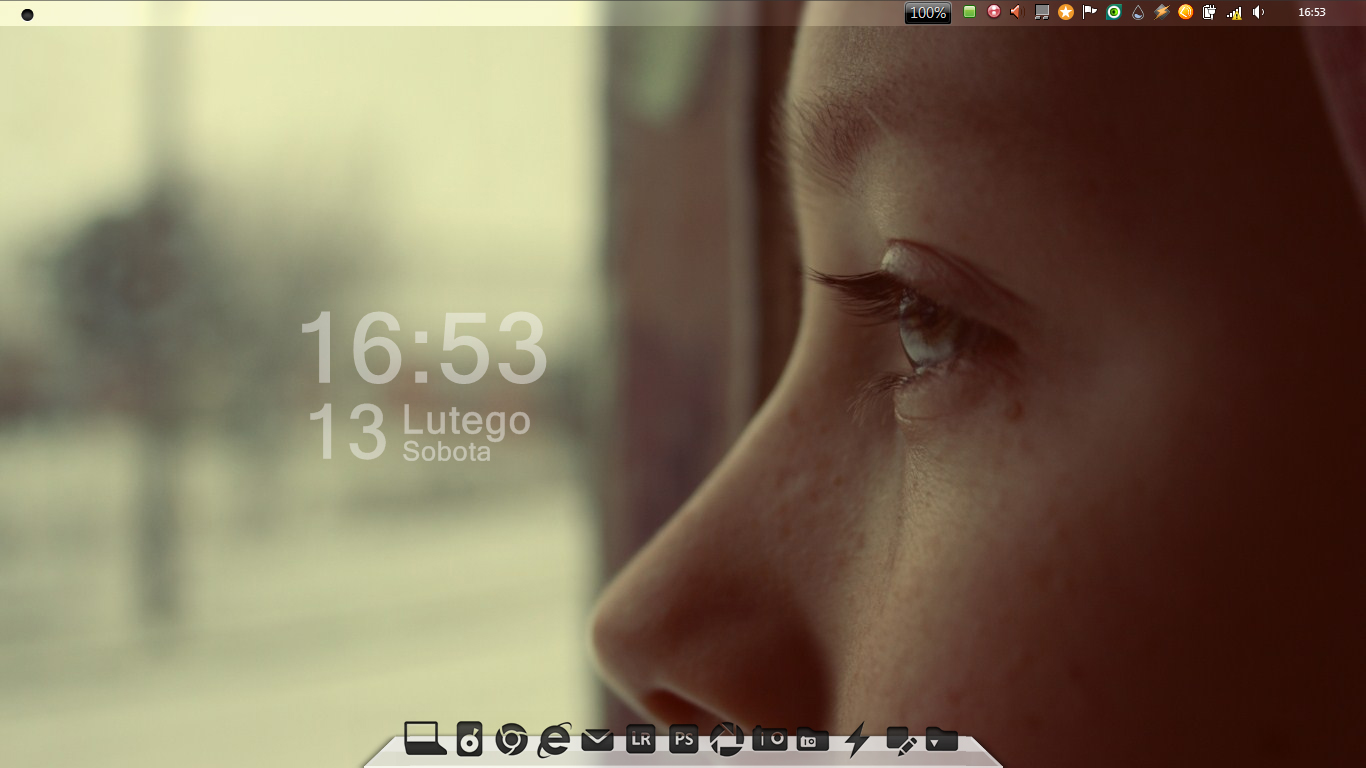Click the Lutego month text on widget
This screenshot has height=768, width=1366.
(x=466, y=420)
